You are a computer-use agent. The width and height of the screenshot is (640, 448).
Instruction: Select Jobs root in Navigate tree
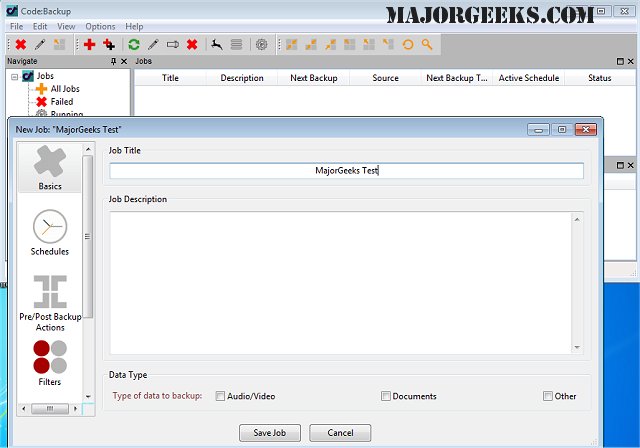point(45,76)
